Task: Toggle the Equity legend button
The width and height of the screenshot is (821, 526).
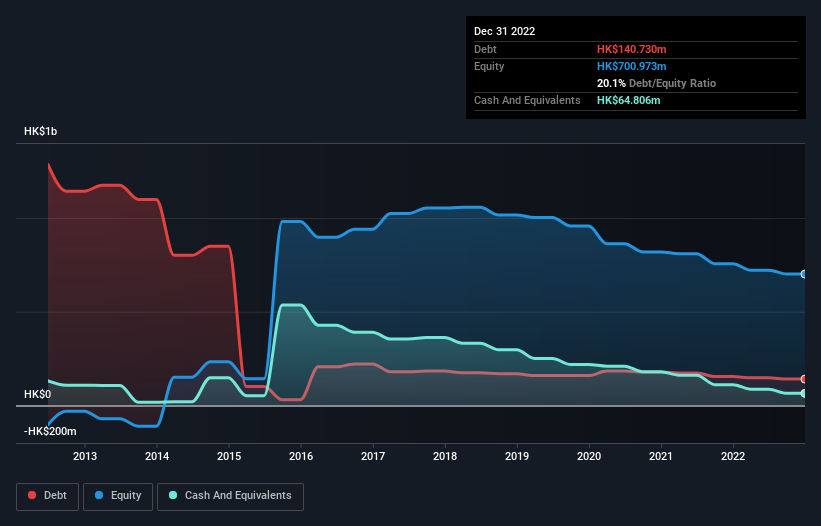Action: [118, 496]
